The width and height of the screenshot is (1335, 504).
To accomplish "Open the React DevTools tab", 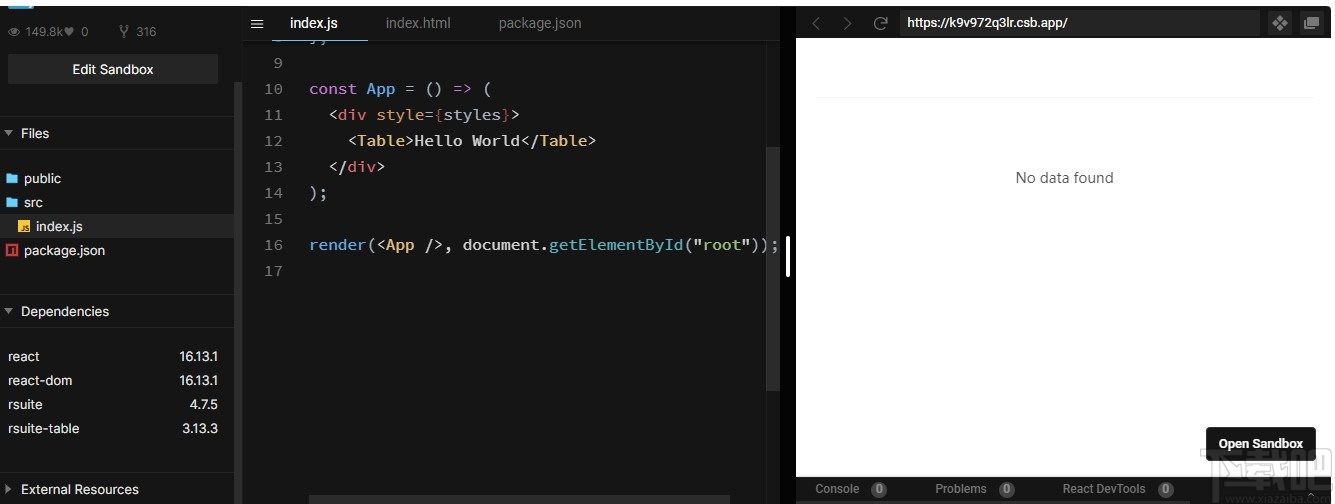I will pos(1104,489).
